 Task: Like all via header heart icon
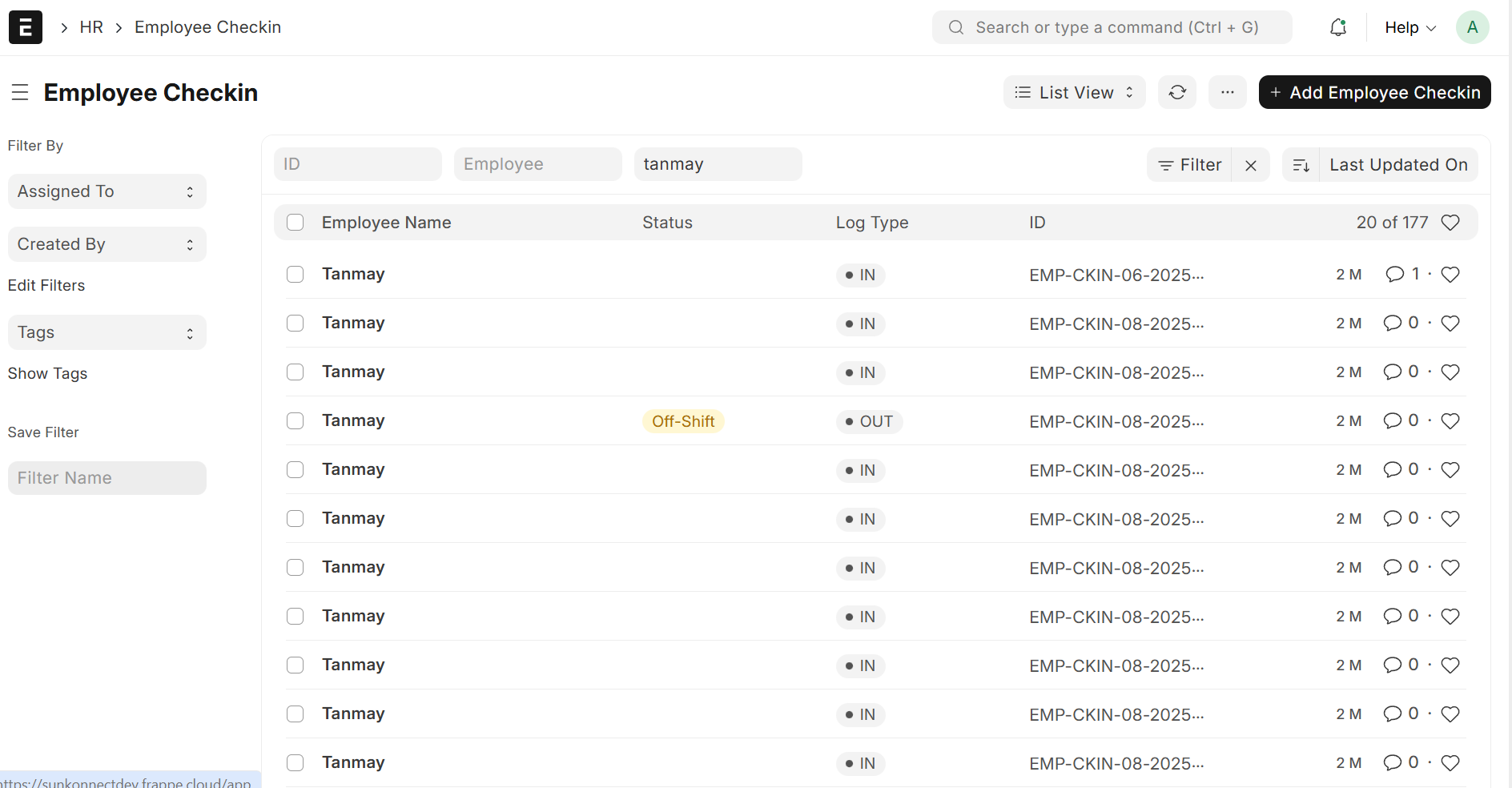coord(1450,223)
